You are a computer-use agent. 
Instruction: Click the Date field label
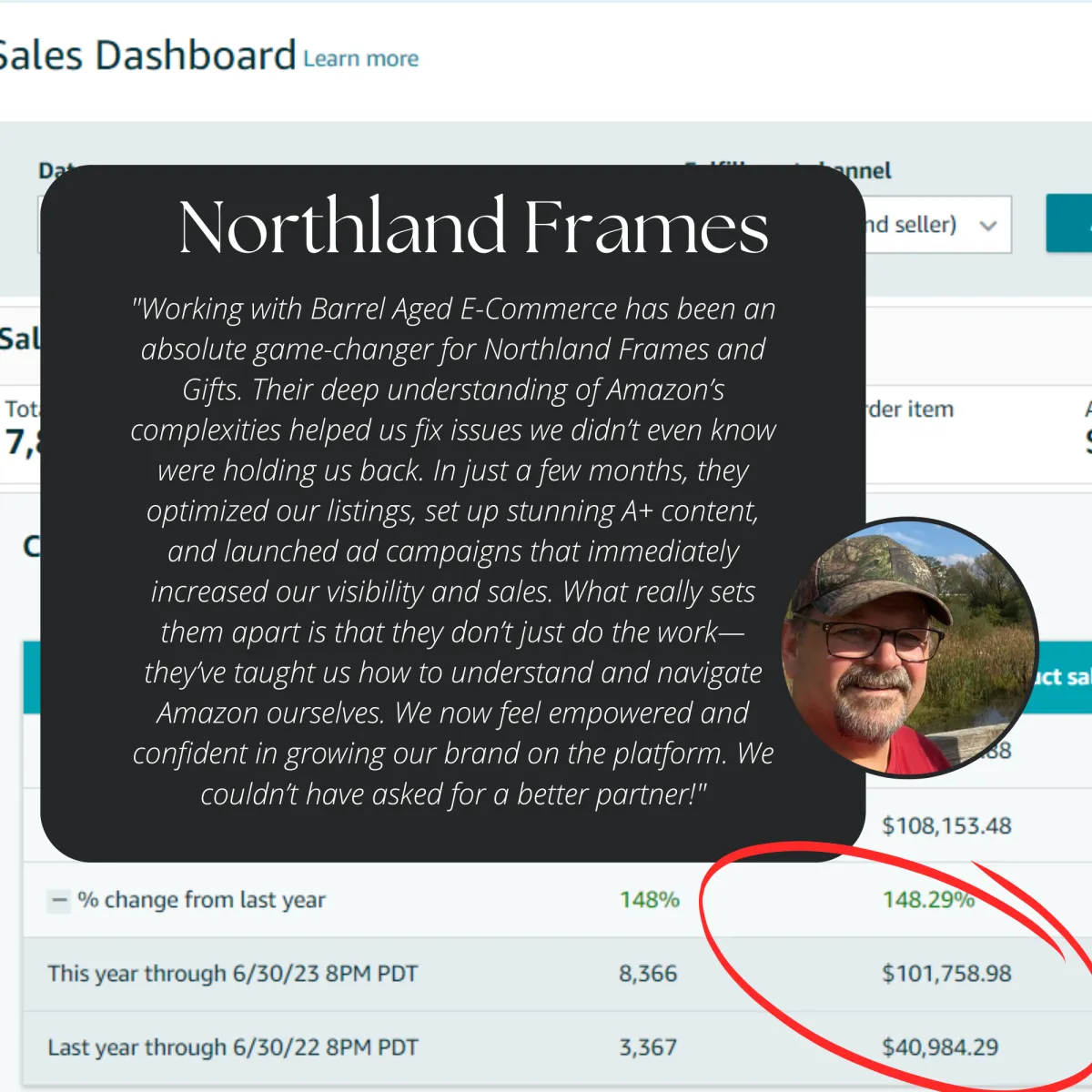55,169
